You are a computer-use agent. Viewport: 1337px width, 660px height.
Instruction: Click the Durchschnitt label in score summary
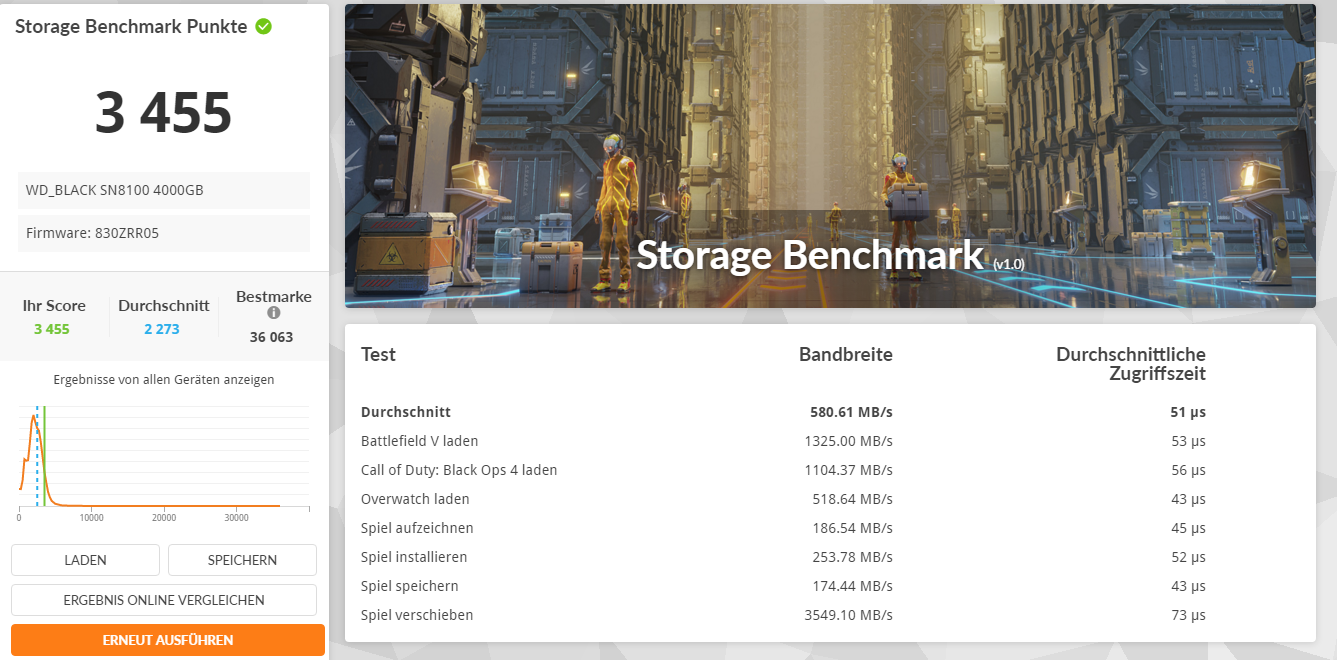[x=164, y=306]
